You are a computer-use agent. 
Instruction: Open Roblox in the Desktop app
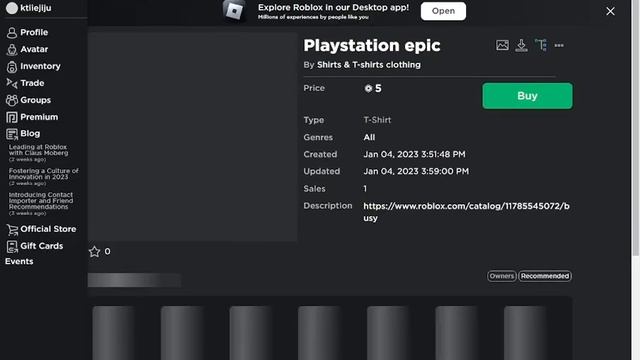point(443,11)
